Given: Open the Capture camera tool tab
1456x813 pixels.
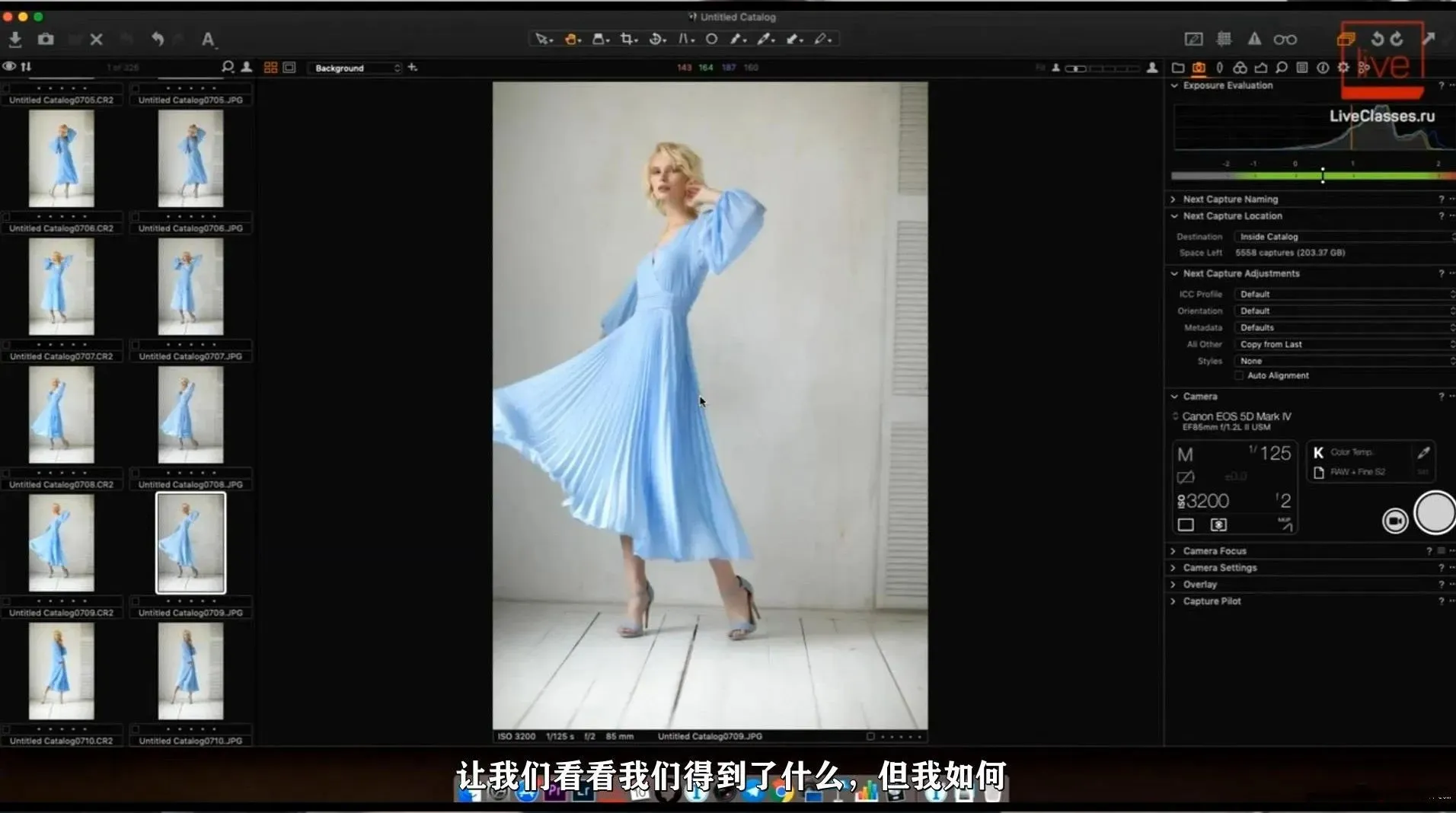Looking at the screenshot, I should tap(1199, 68).
